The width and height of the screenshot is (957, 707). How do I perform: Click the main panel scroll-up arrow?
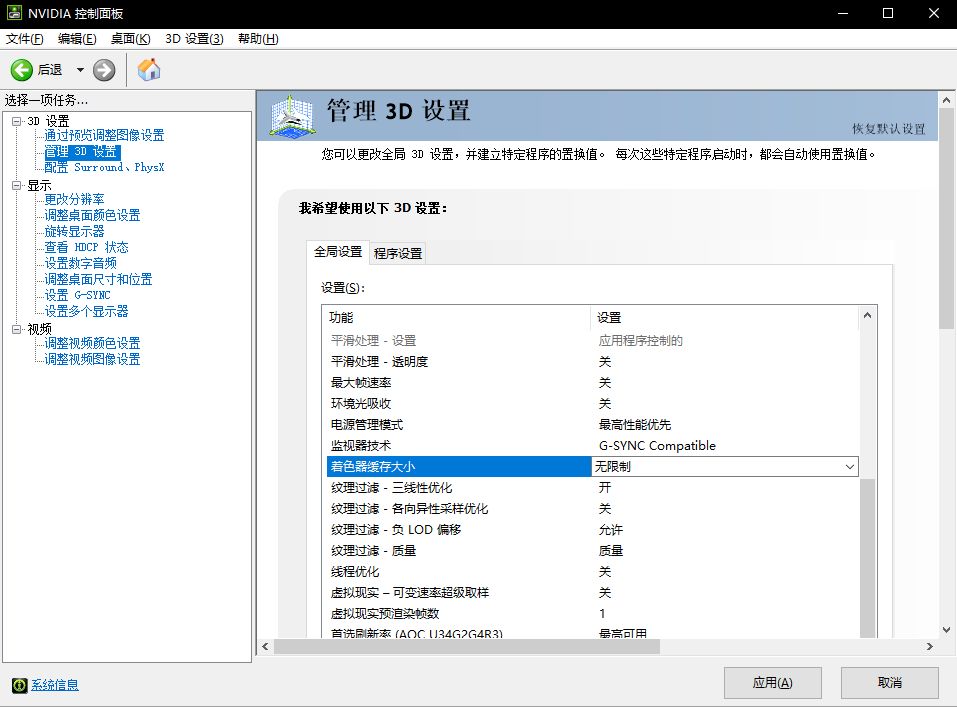click(947, 100)
